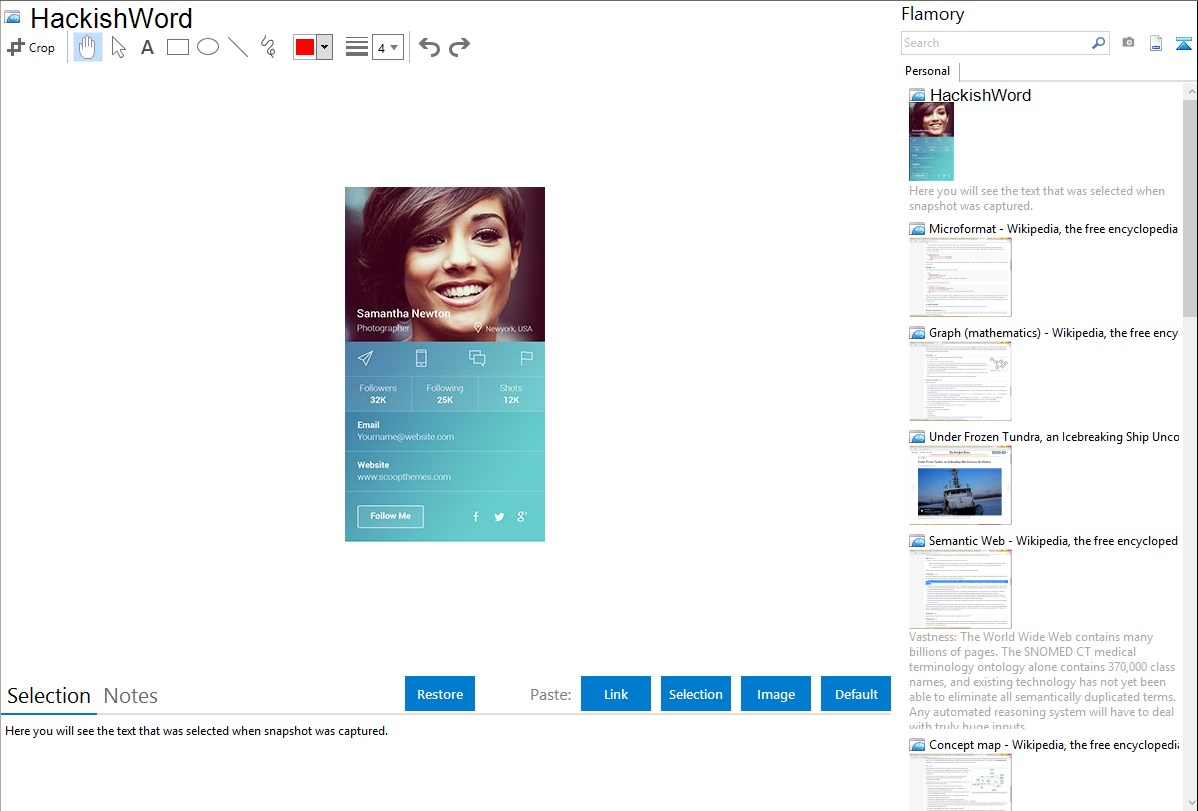Click the Paste Link button
Image resolution: width=1198 pixels, height=811 pixels.
click(616, 694)
